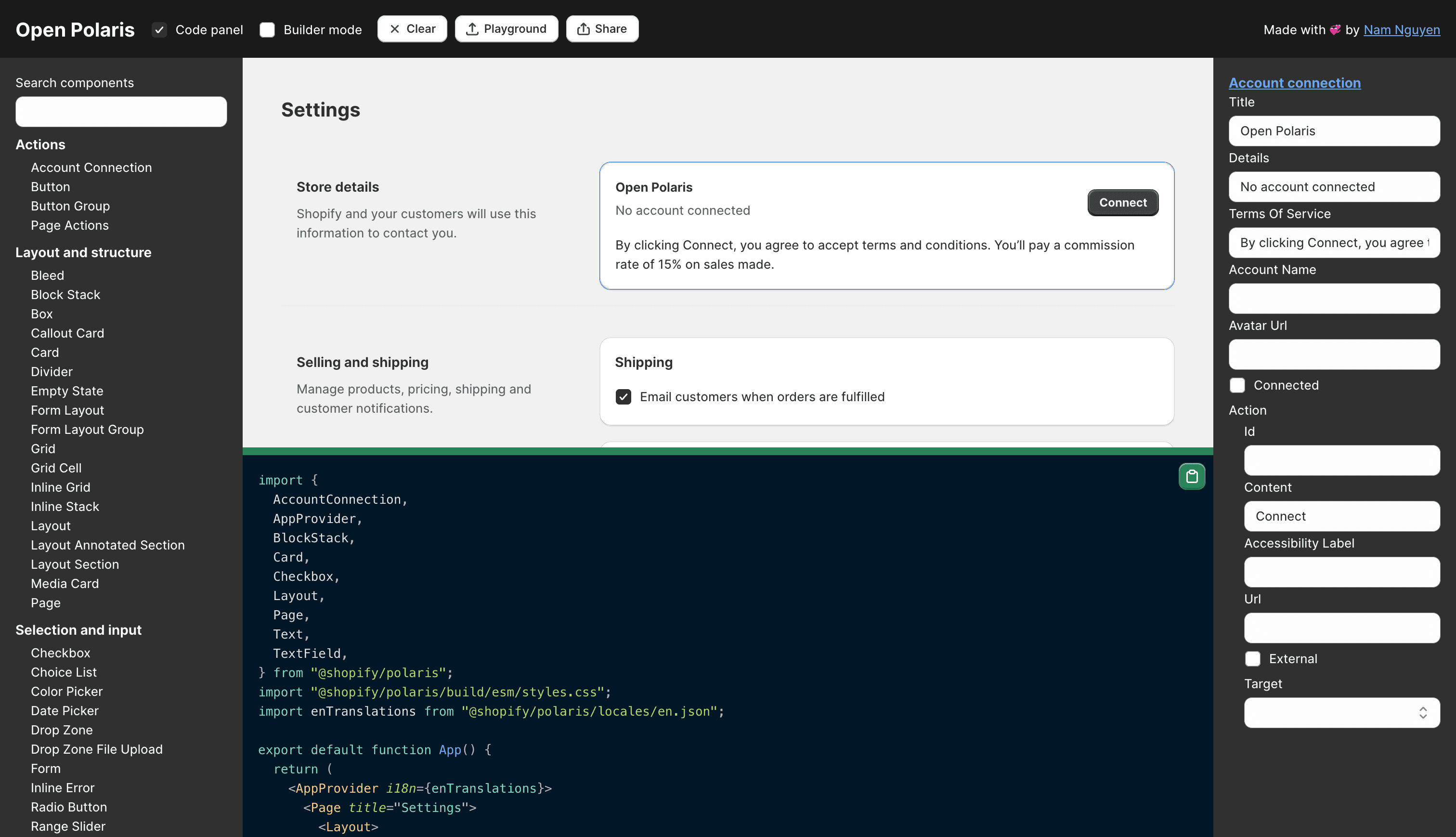Viewport: 1456px width, 837px height.
Task: Uncheck the Code panel checkbox
Action: (x=159, y=29)
